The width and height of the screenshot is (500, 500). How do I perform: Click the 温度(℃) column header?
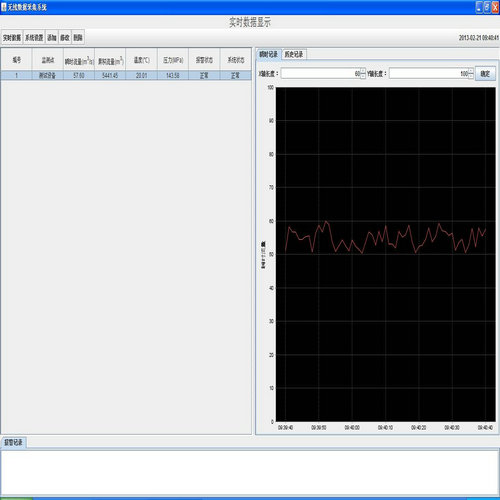141,60
